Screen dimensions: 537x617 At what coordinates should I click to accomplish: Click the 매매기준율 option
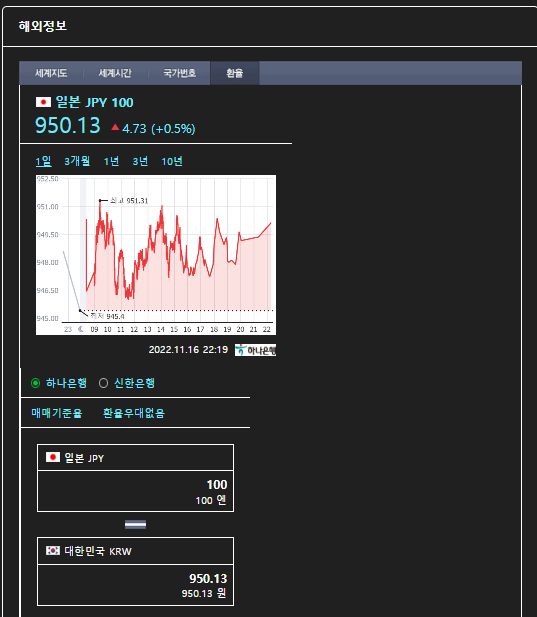coord(57,413)
